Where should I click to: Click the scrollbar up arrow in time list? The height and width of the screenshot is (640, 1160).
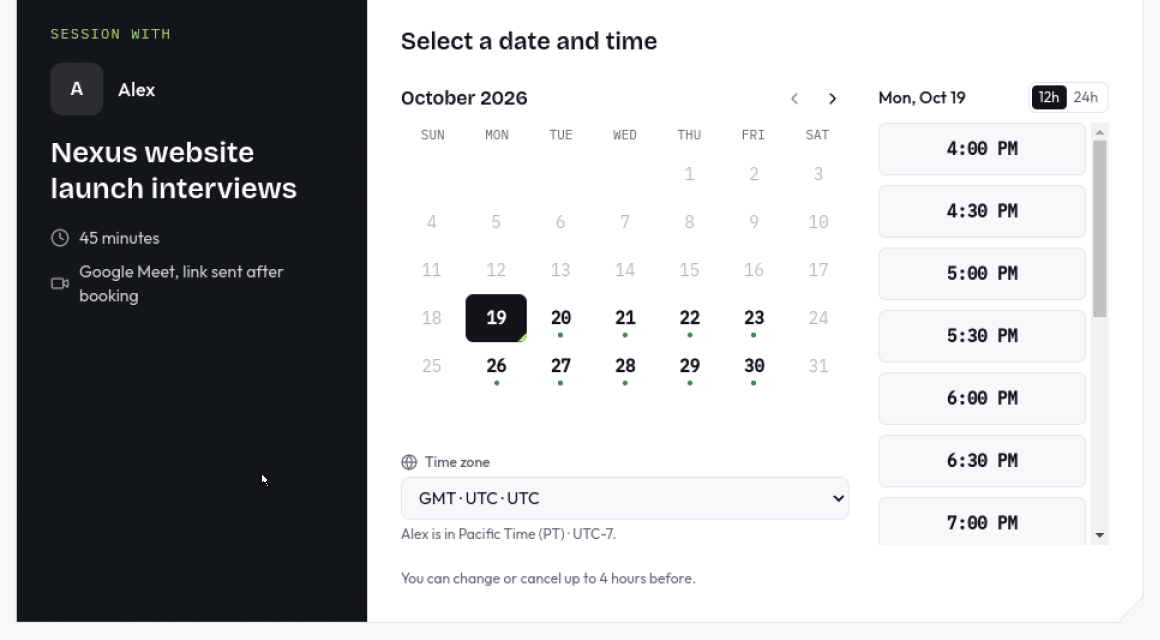pyautogui.click(x=1100, y=132)
